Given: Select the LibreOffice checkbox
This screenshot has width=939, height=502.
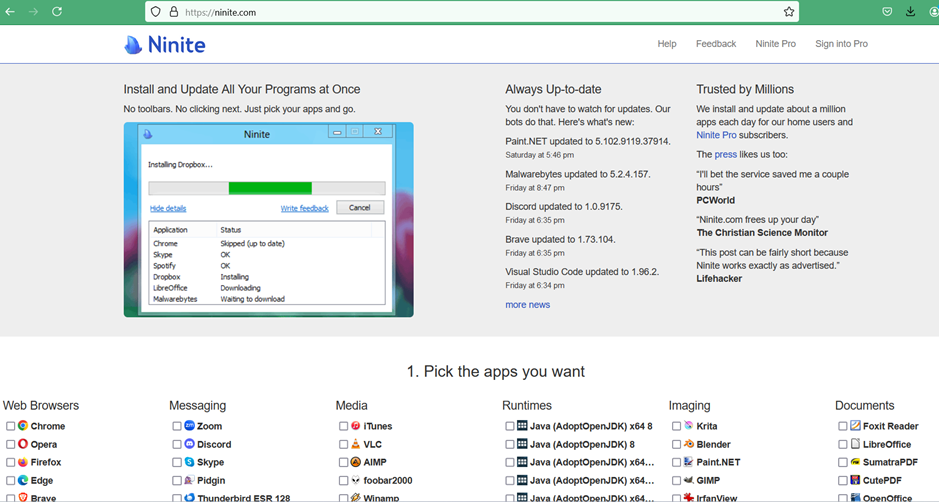Looking at the screenshot, I should pos(843,445).
